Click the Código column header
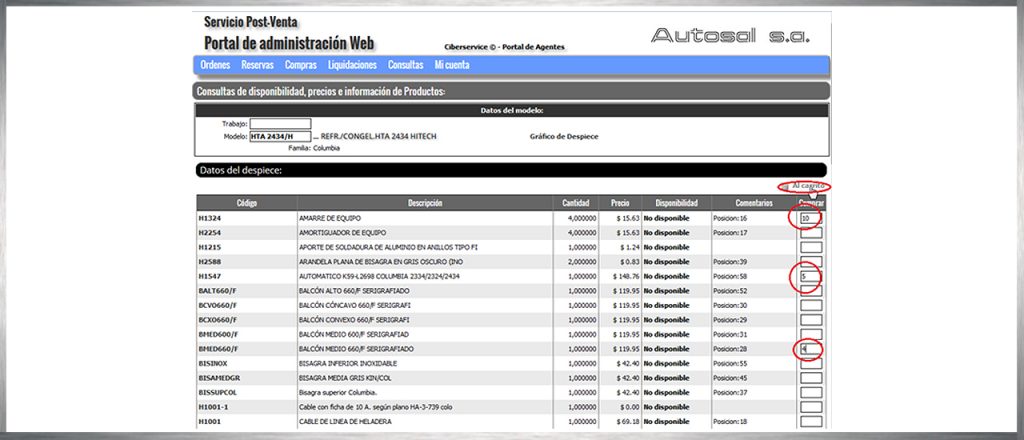Viewport: 1024px width, 440px height. (246, 202)
